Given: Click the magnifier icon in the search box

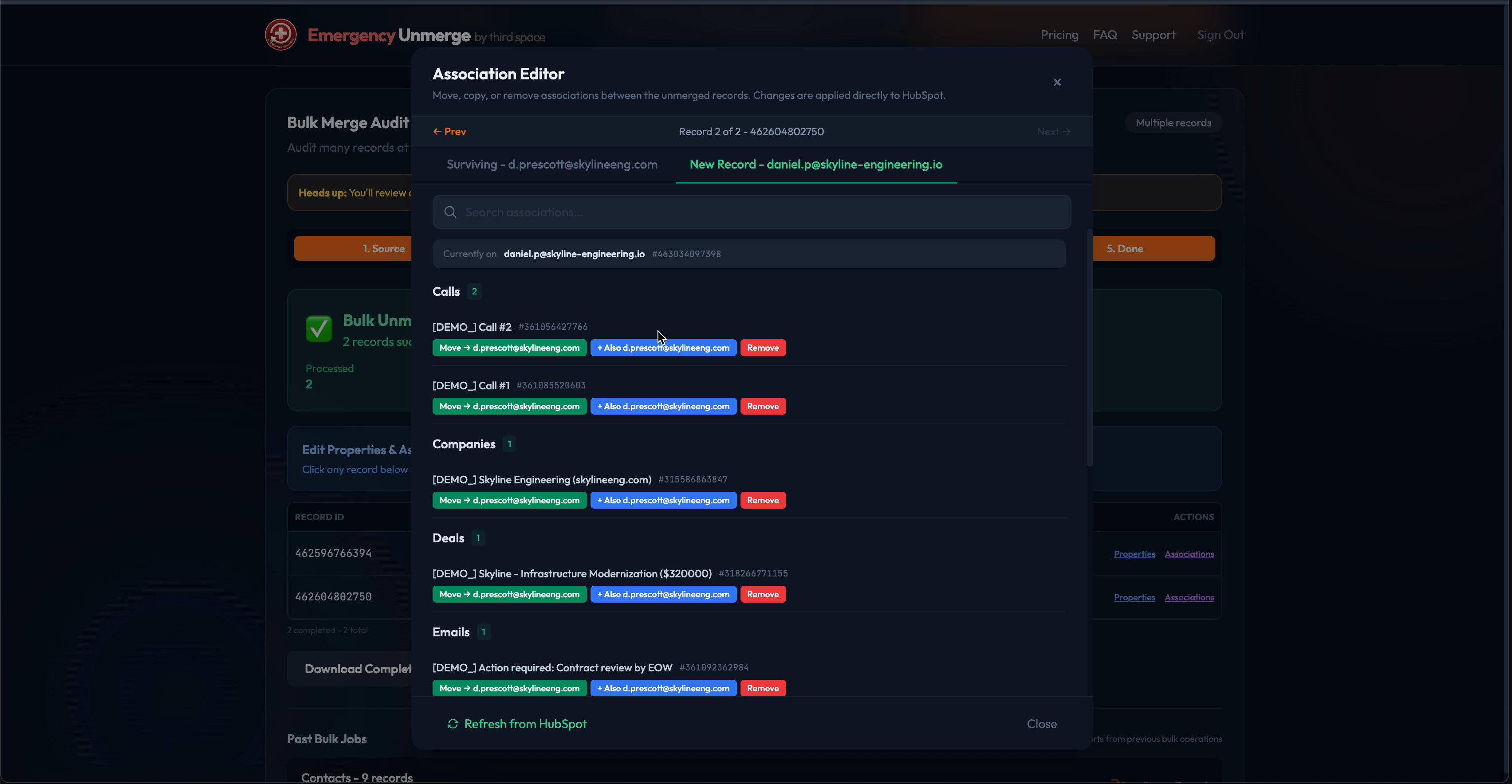Looking at the screenshot, I should pos(450,212).
